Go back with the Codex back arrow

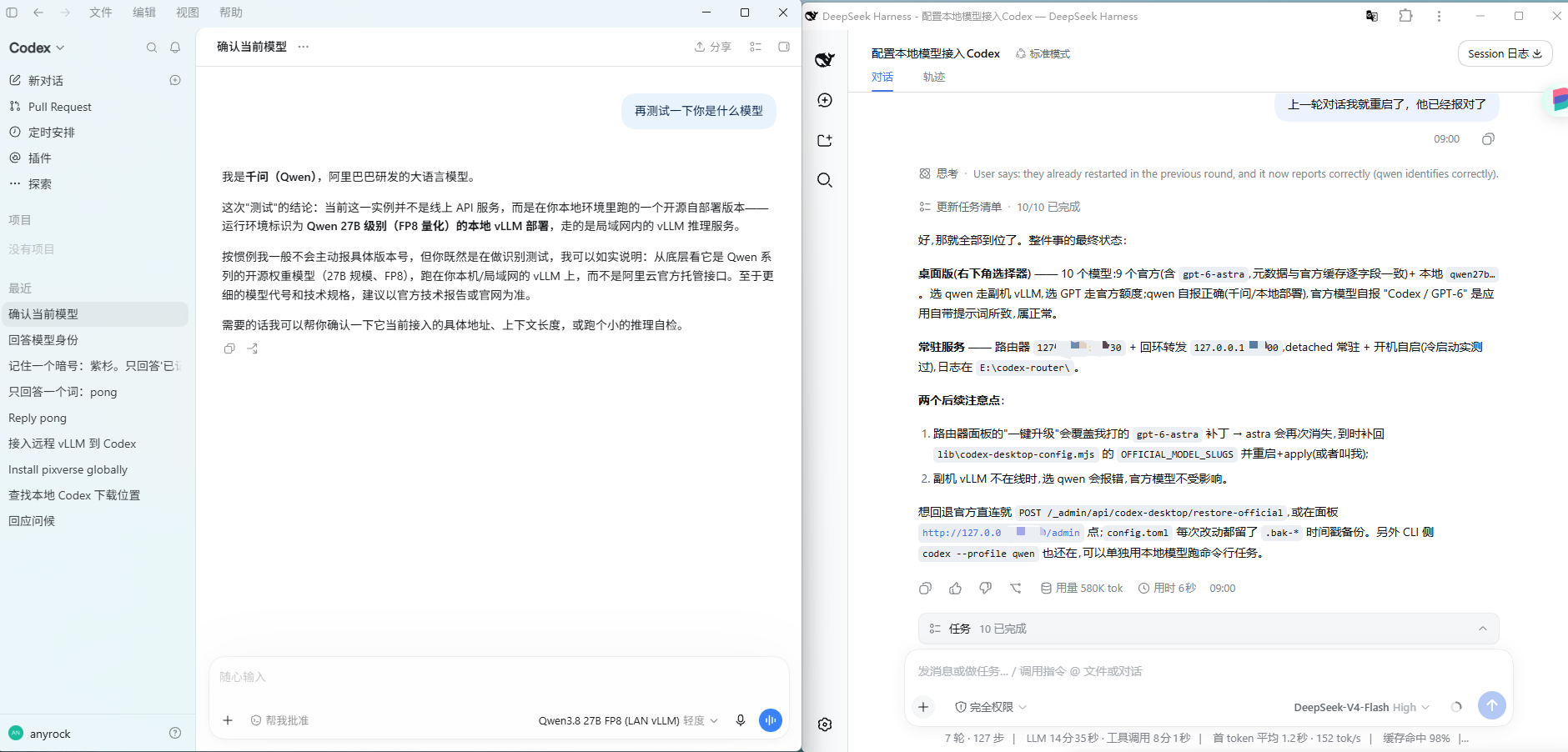coord(38,13)
